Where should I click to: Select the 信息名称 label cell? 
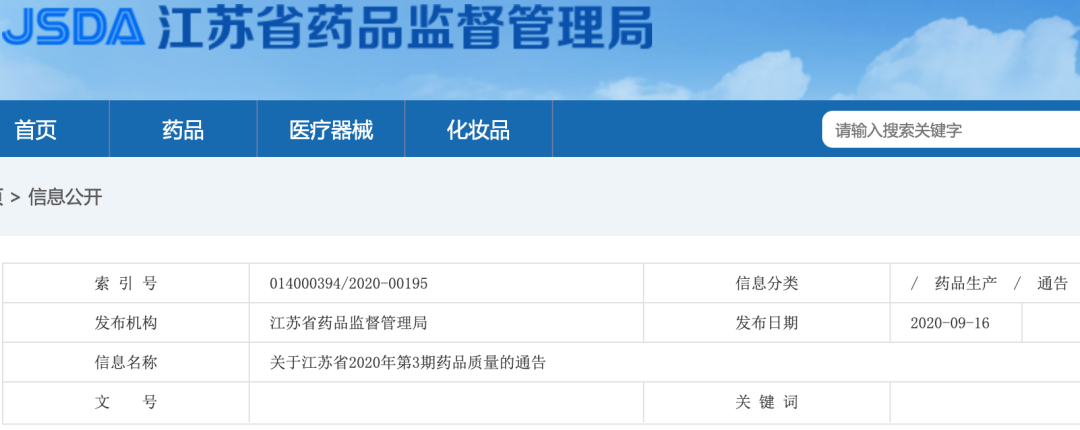coord(126,362)
